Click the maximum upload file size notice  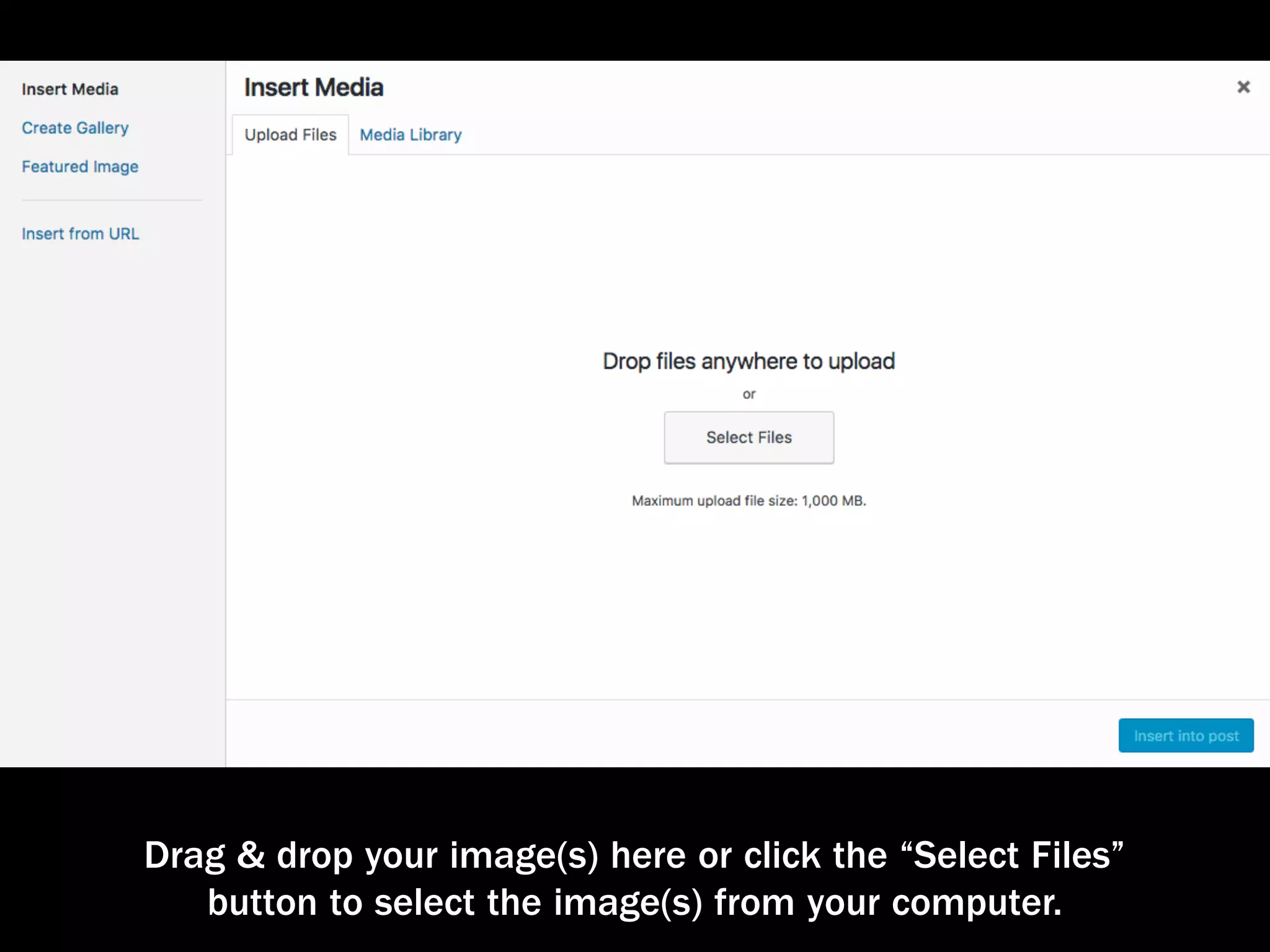click(748, 501)
